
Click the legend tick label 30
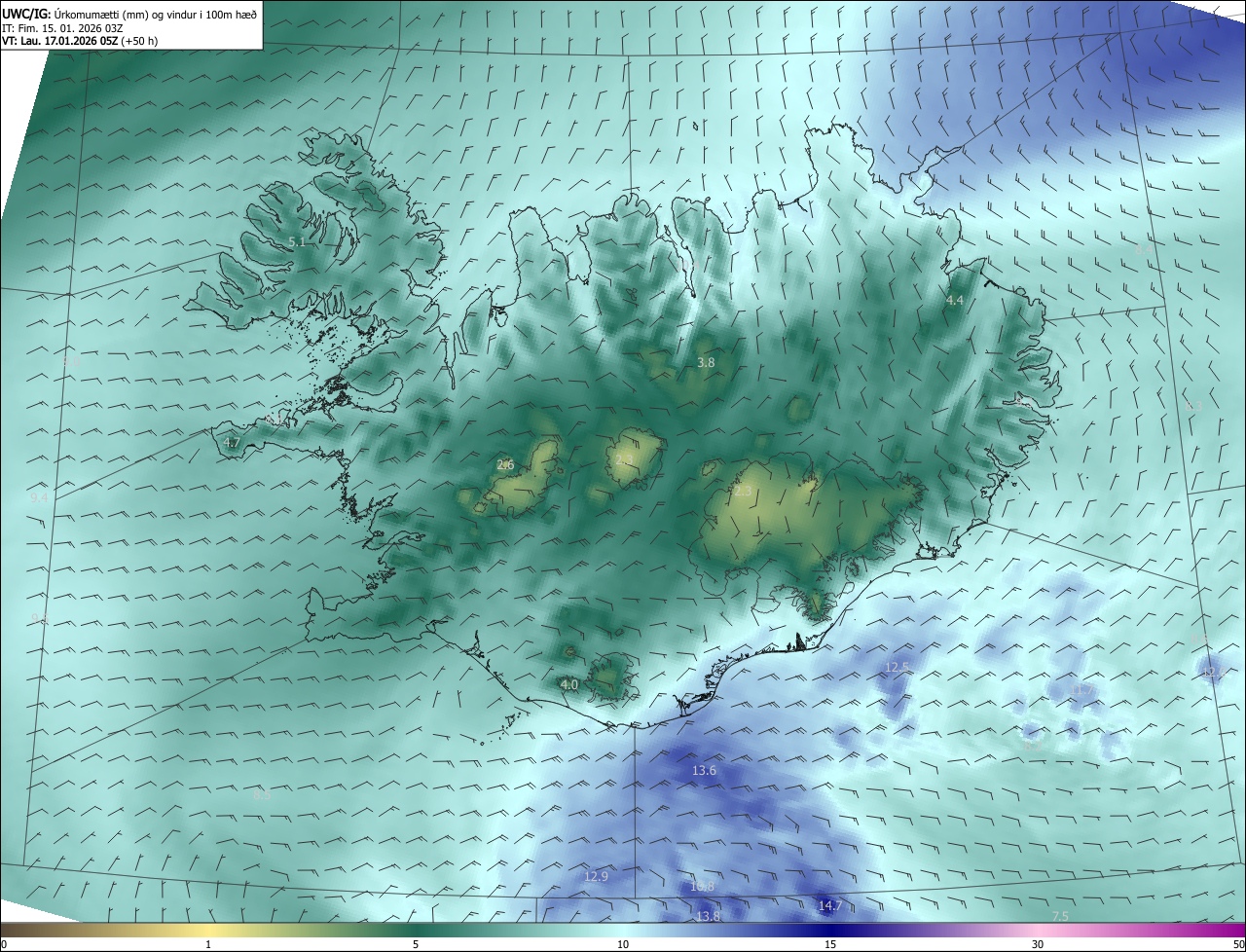point(1038,944)
